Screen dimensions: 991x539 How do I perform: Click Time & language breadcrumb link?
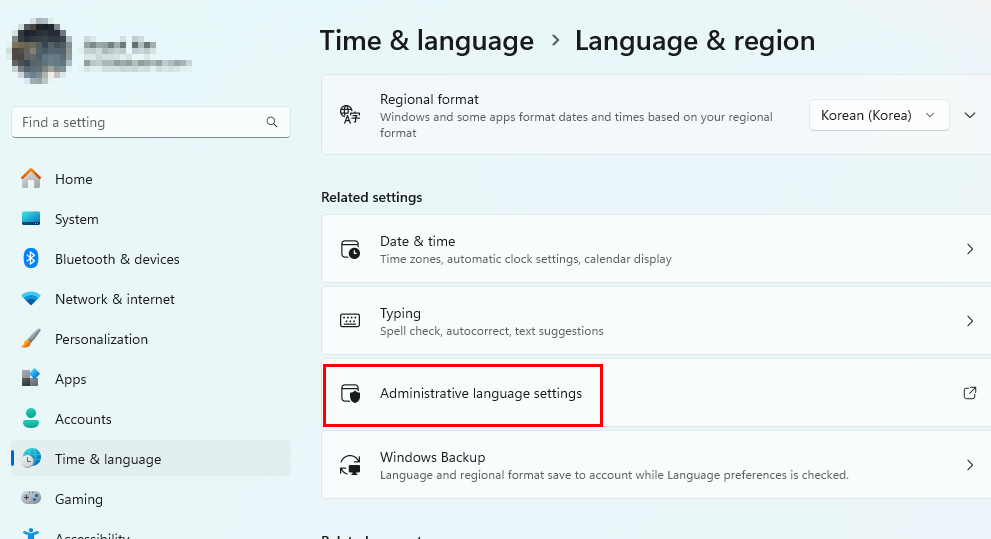point(427,41)
